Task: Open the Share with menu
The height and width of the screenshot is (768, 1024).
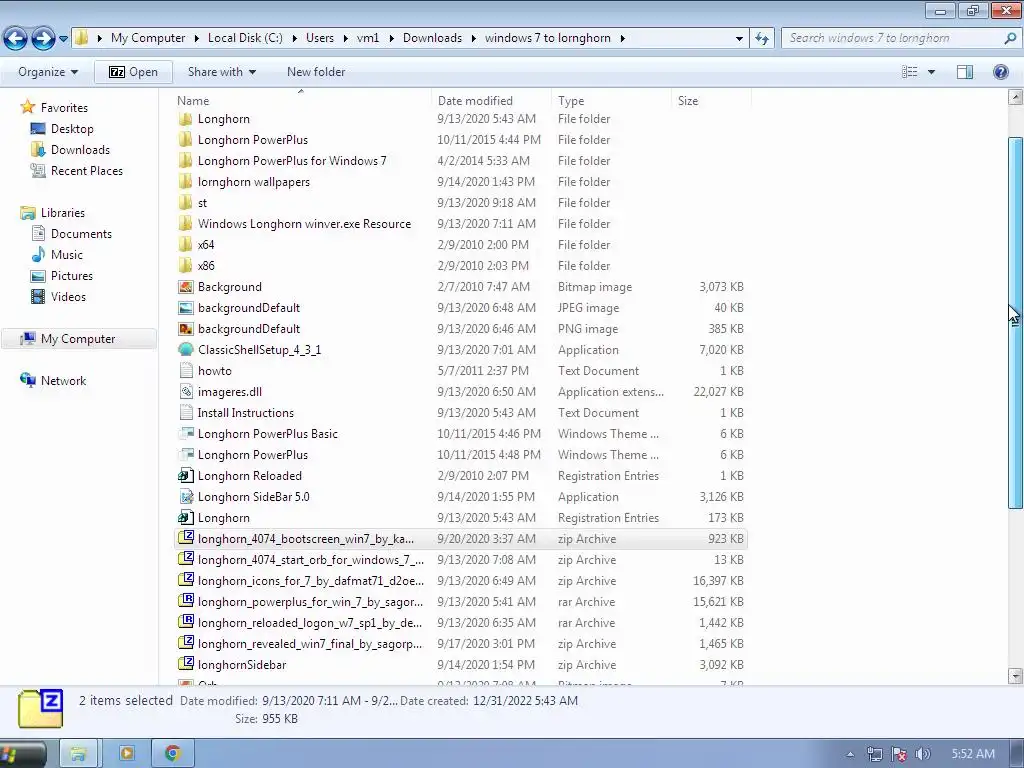Action: point(221,72)
